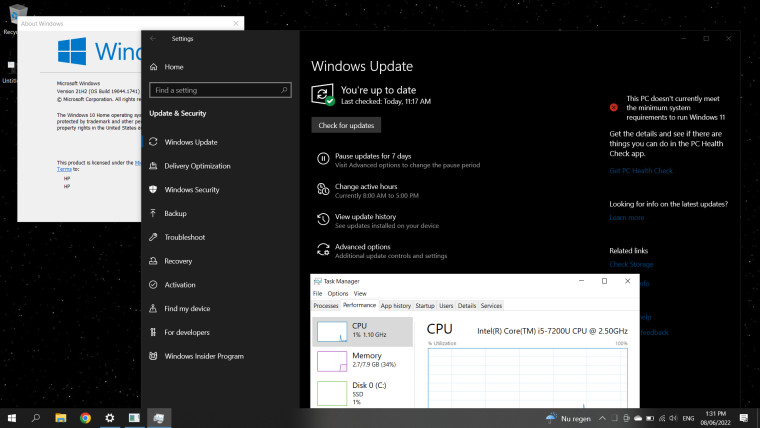Click Learn more about latest updates
The image size is (760, 428).
[627, 218]
